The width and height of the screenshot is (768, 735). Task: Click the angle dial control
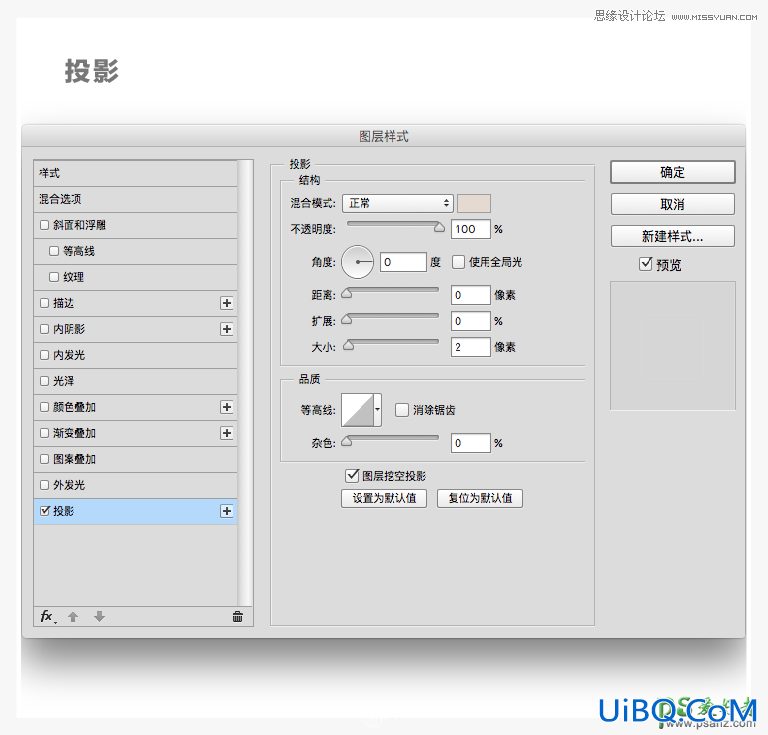coord(358,262)
